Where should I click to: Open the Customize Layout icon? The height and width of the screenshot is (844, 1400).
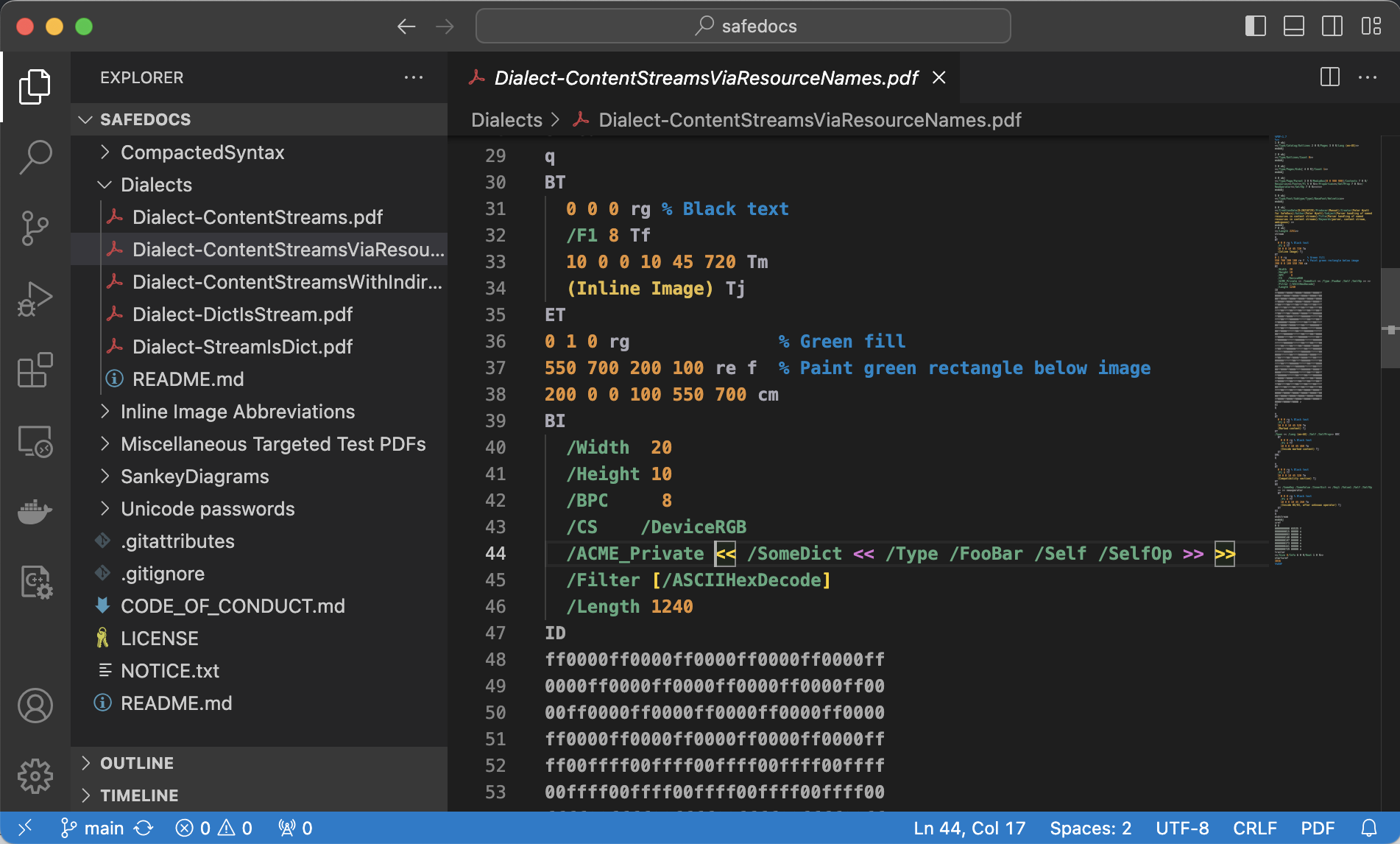[1371, 27]
